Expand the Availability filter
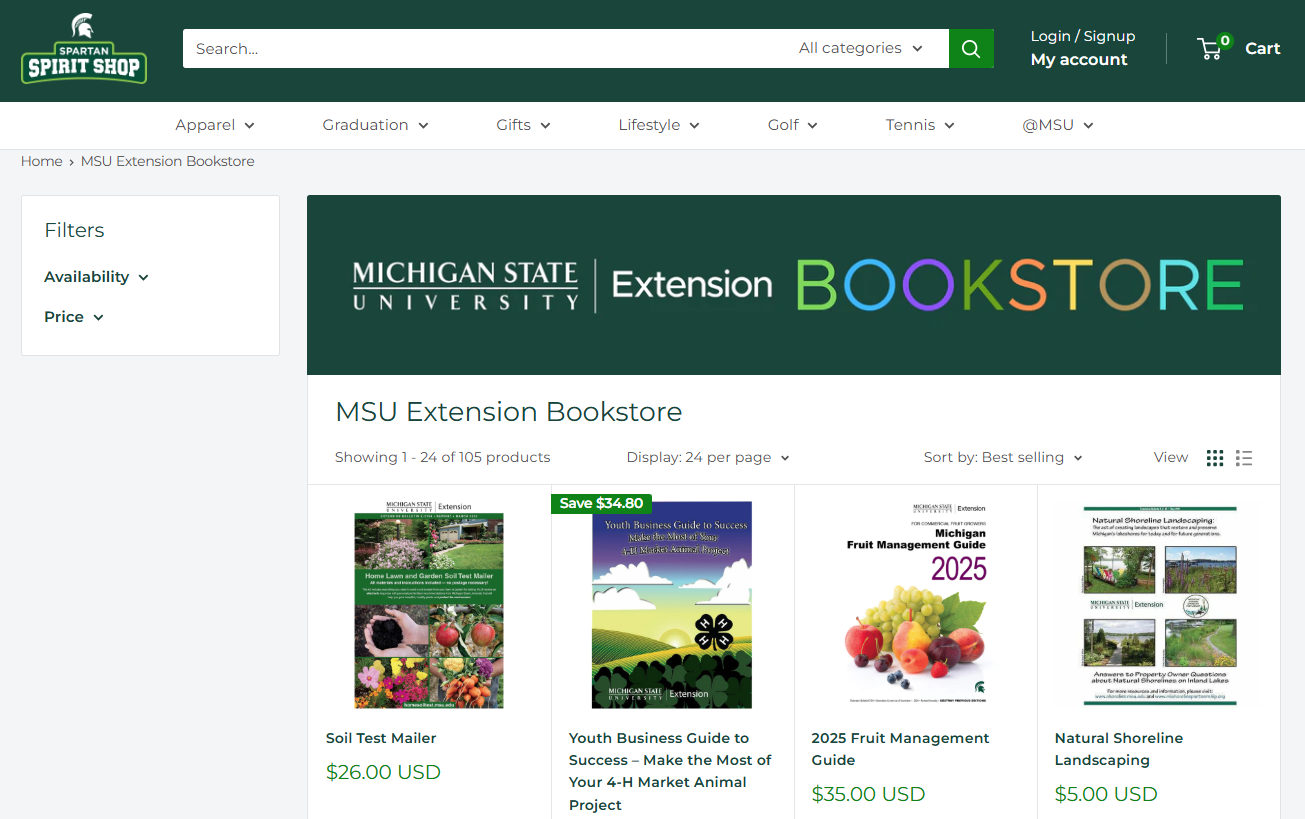Viewport: 1305px width, 819px height. coord(96,277)
